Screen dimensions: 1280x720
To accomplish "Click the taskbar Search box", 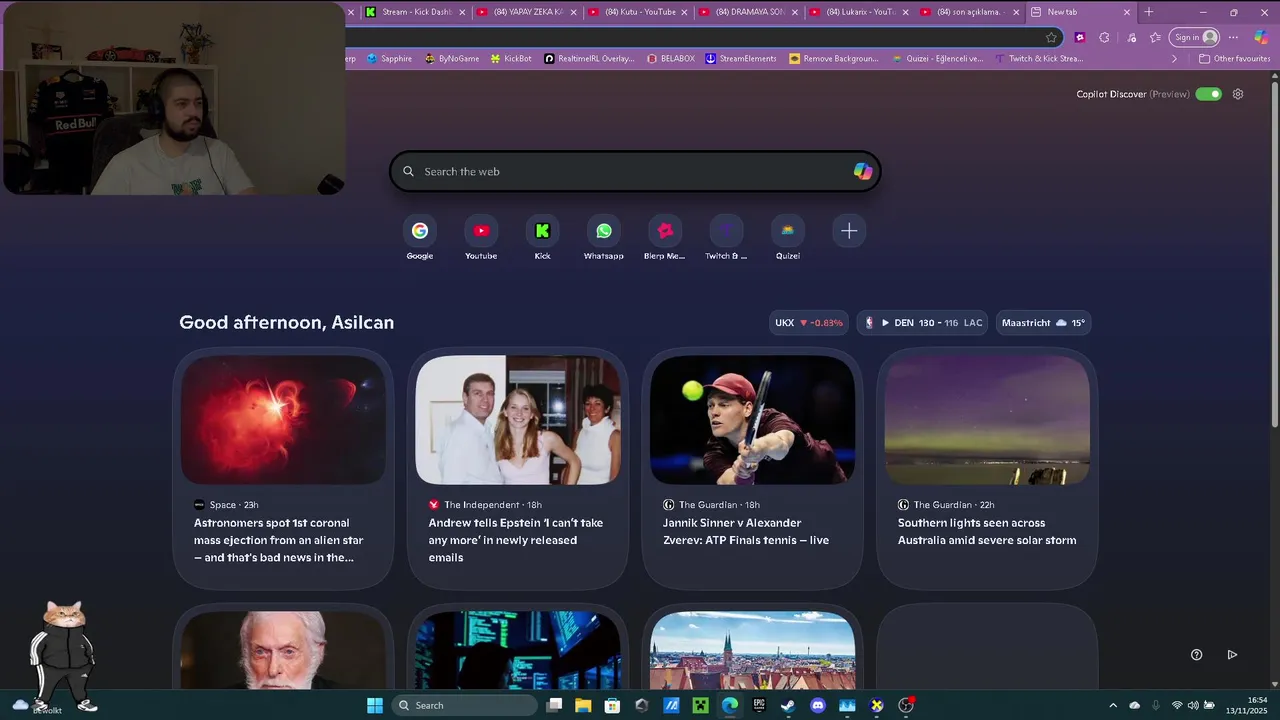I will pos(465,705).
